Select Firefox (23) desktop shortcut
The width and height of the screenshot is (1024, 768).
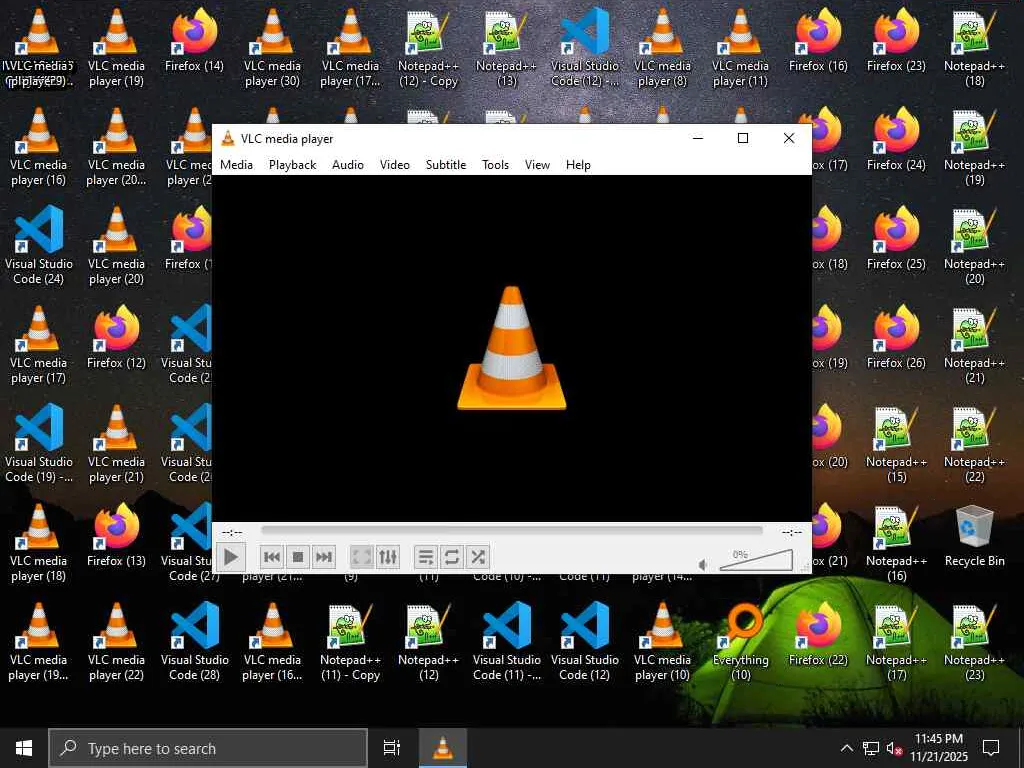point(896,40)
